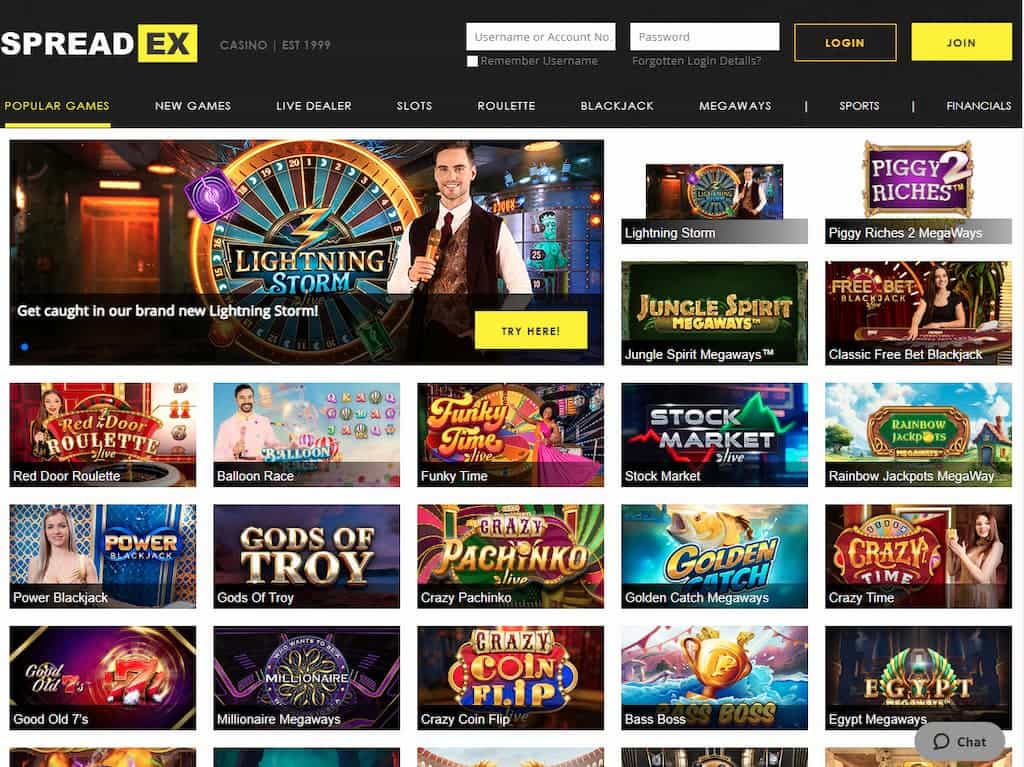Screen dimensions: 1024x767
Task: Enable the Remember Username checkbox
Action: point(473,61)
